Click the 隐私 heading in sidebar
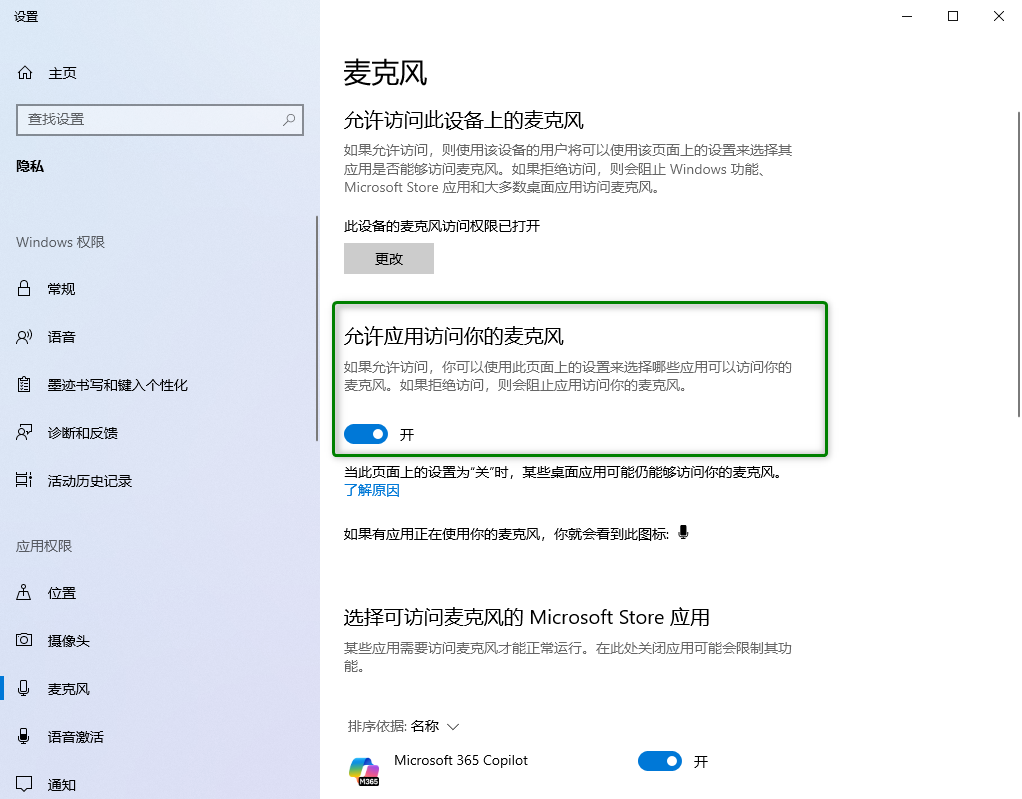 coord(30,166)
